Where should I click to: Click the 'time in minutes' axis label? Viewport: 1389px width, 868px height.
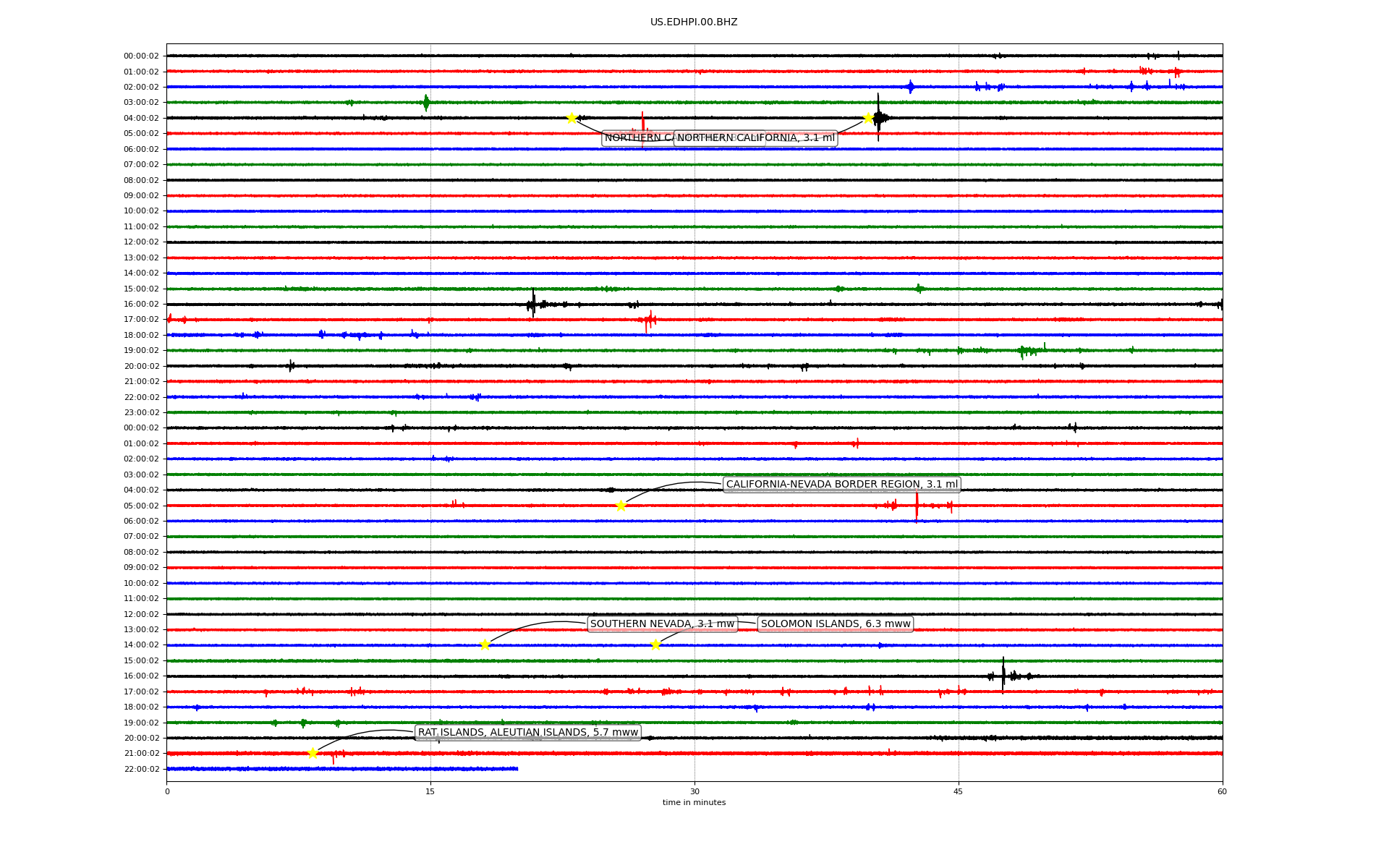click(694, 802)
